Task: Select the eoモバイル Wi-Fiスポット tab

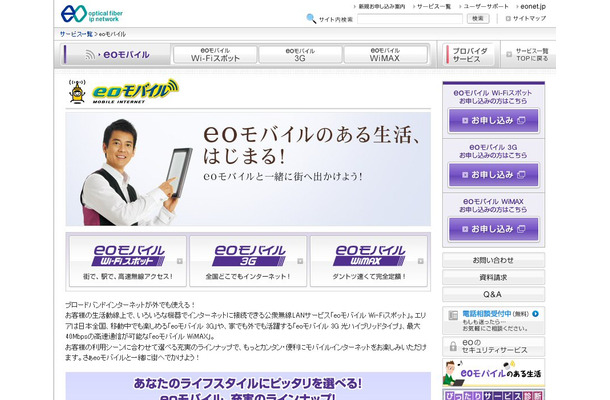Action: click(x=215, y=54)
